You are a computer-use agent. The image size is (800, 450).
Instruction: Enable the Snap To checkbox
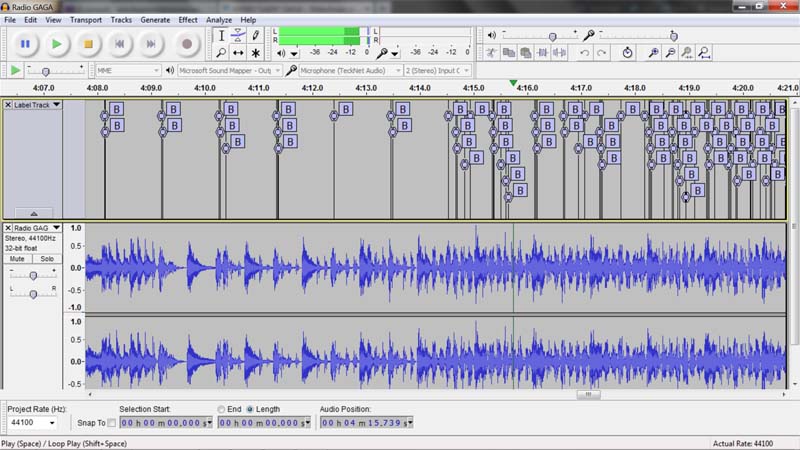pyautogui.click(x=111, y=423)
